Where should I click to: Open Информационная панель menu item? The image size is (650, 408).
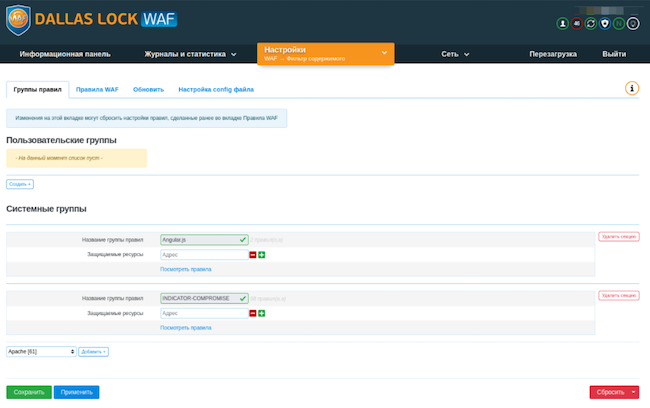(65, 54)
